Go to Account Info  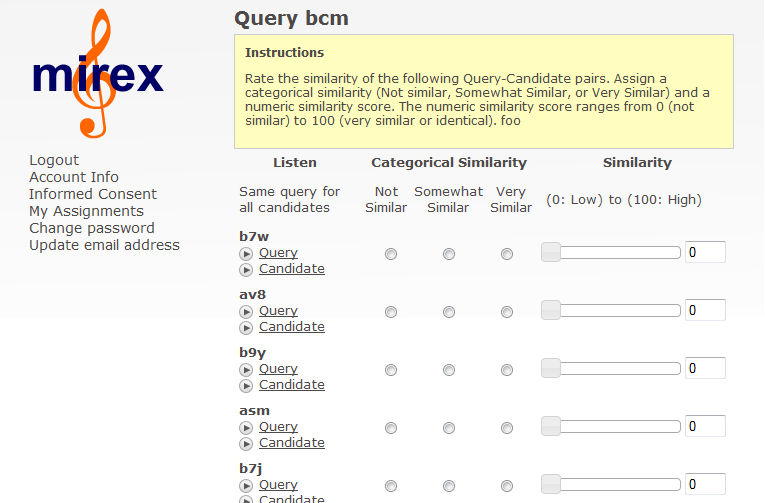(x=74, y=177)
